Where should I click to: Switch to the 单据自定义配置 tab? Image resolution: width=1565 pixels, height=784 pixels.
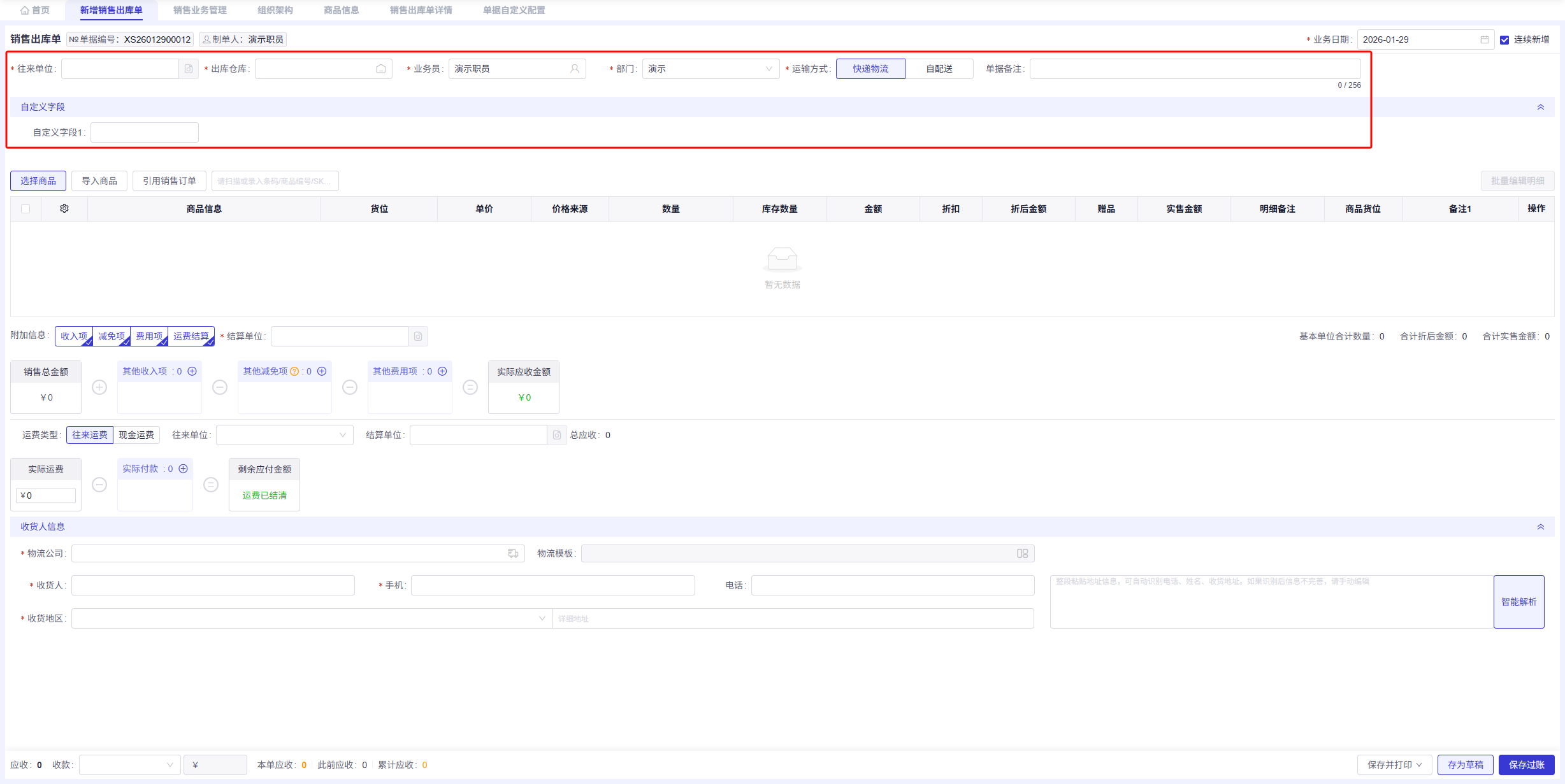514,10
